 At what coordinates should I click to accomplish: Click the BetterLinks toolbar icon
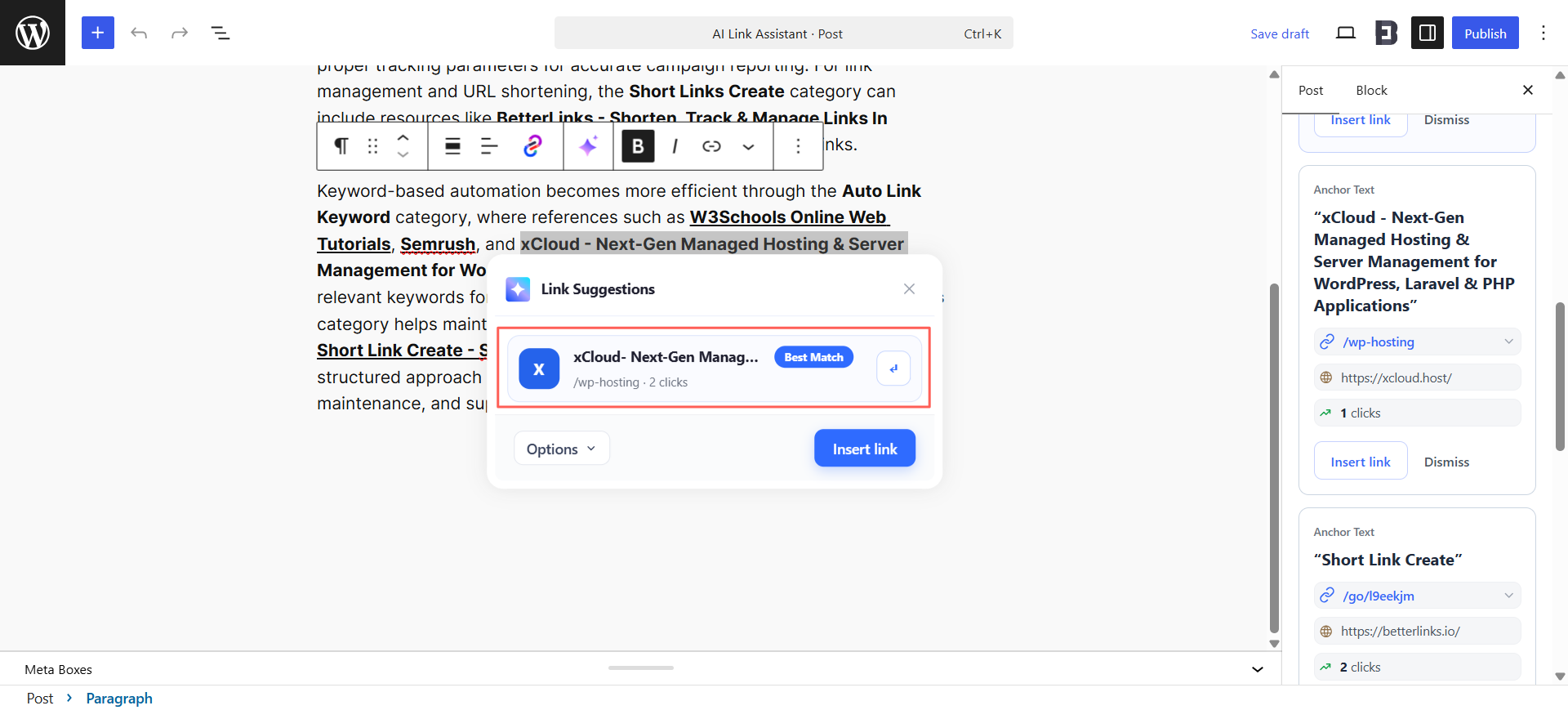pos(532,146)
